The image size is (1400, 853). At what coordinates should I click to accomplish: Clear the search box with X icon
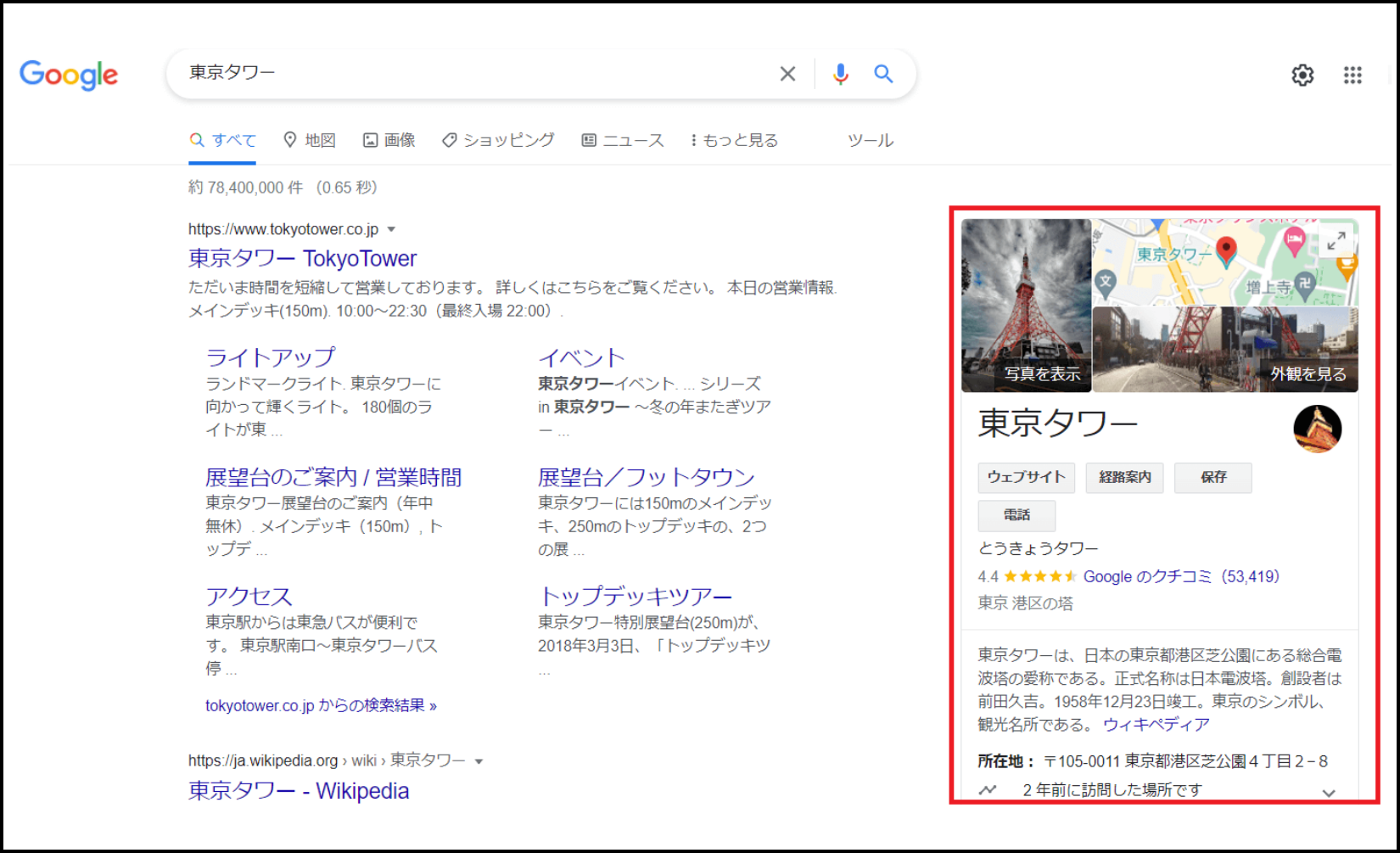[787, 74]
